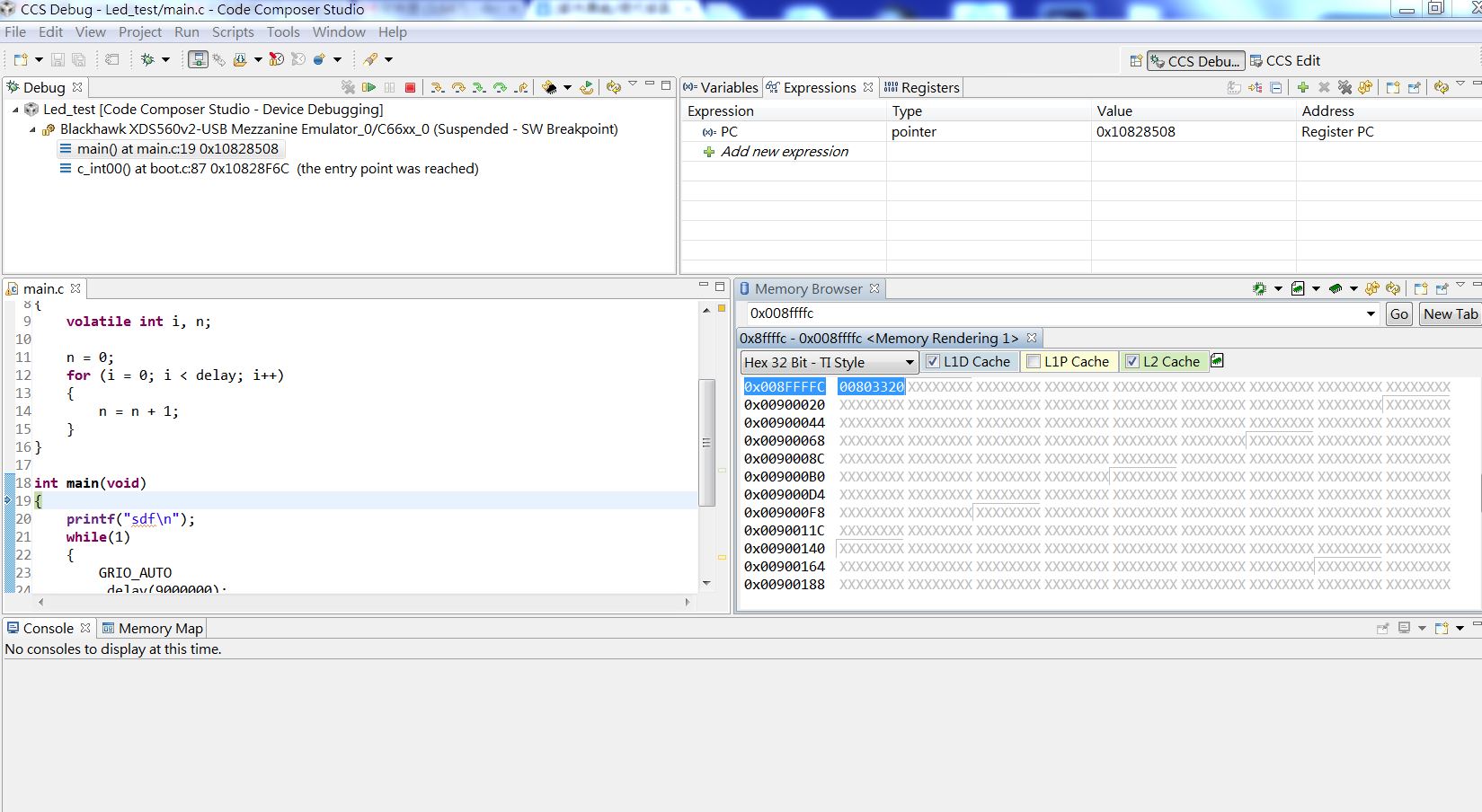The width and height of the screenshot is (1482, 812).
Task: Open the dropdown arrow next to Load Program icon
Action: tap(258, 59)
